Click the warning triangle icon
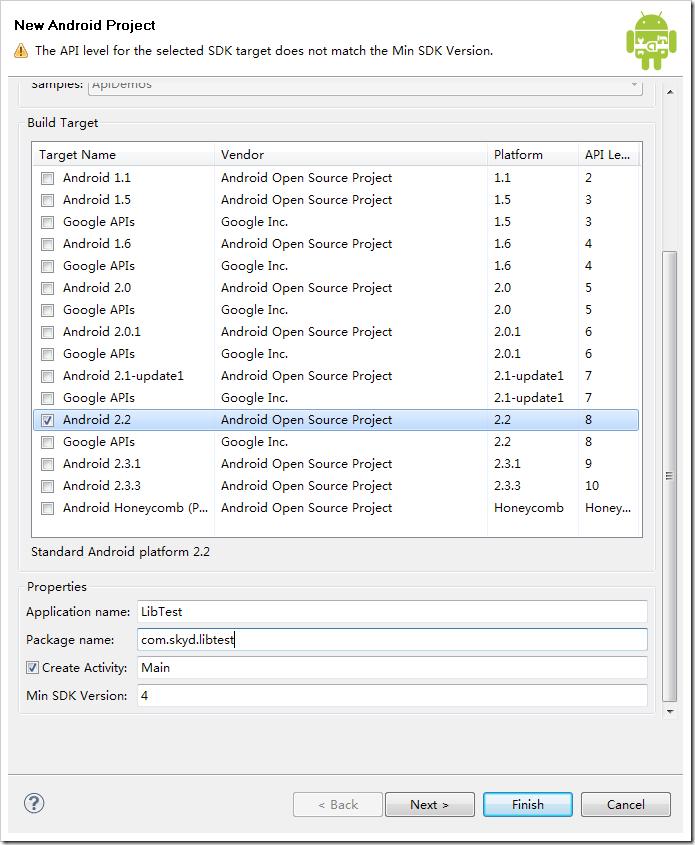The width and height of the screenshot is (695, 845). pos(20,51)
